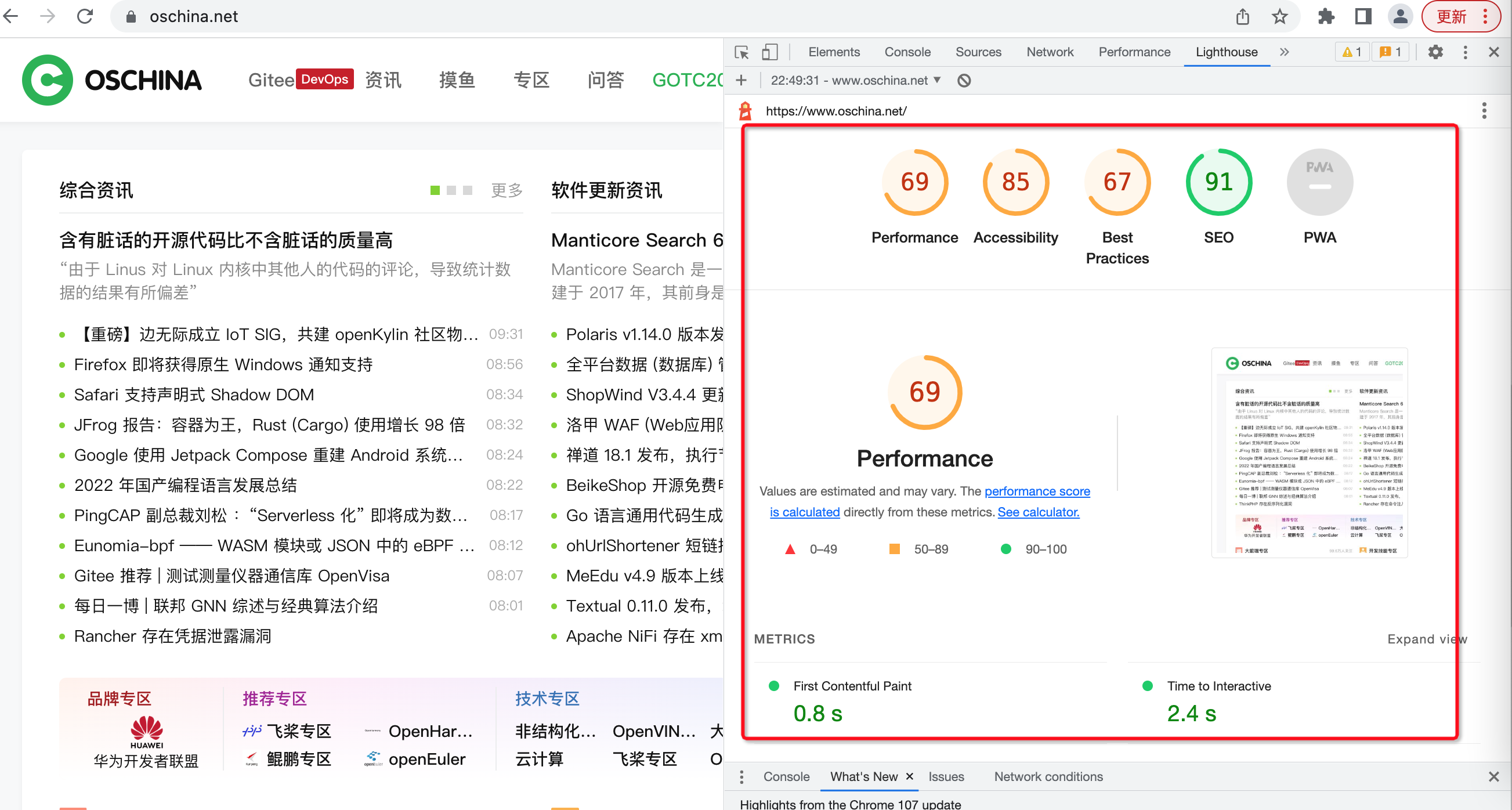Image resolution: width=1512 pixels, height=810 pixels.
Task: Bookmark this page with the star
Action: [1279, 16]
